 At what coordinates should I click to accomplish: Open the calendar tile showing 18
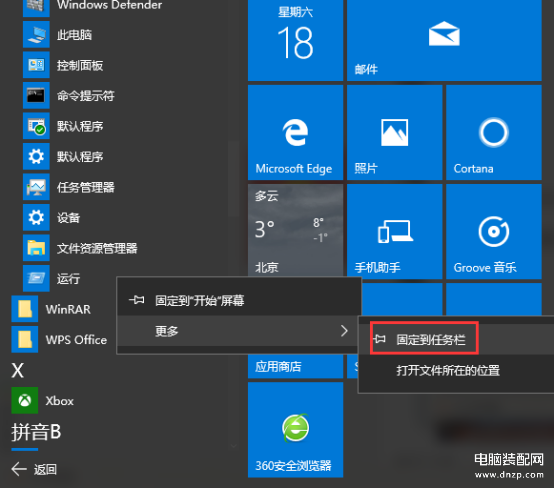(295, 40)
